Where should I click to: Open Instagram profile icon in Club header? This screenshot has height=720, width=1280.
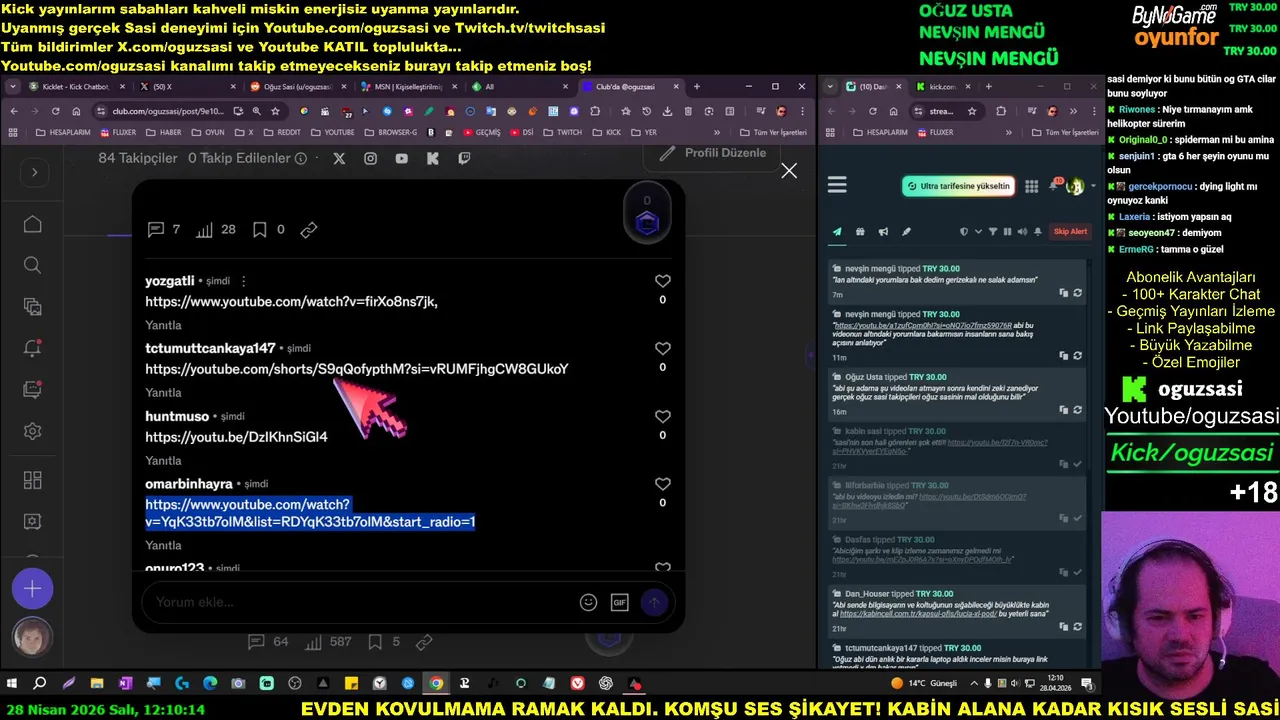(x=370, y=158)
